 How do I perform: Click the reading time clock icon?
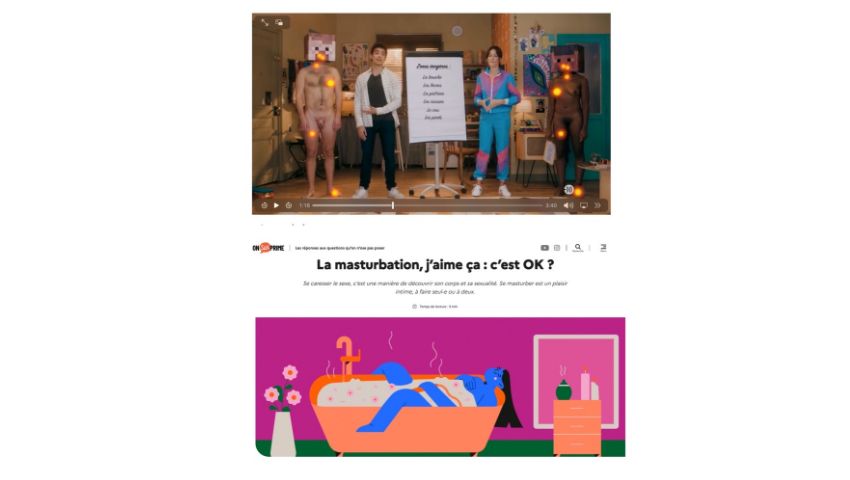(415, 306)
